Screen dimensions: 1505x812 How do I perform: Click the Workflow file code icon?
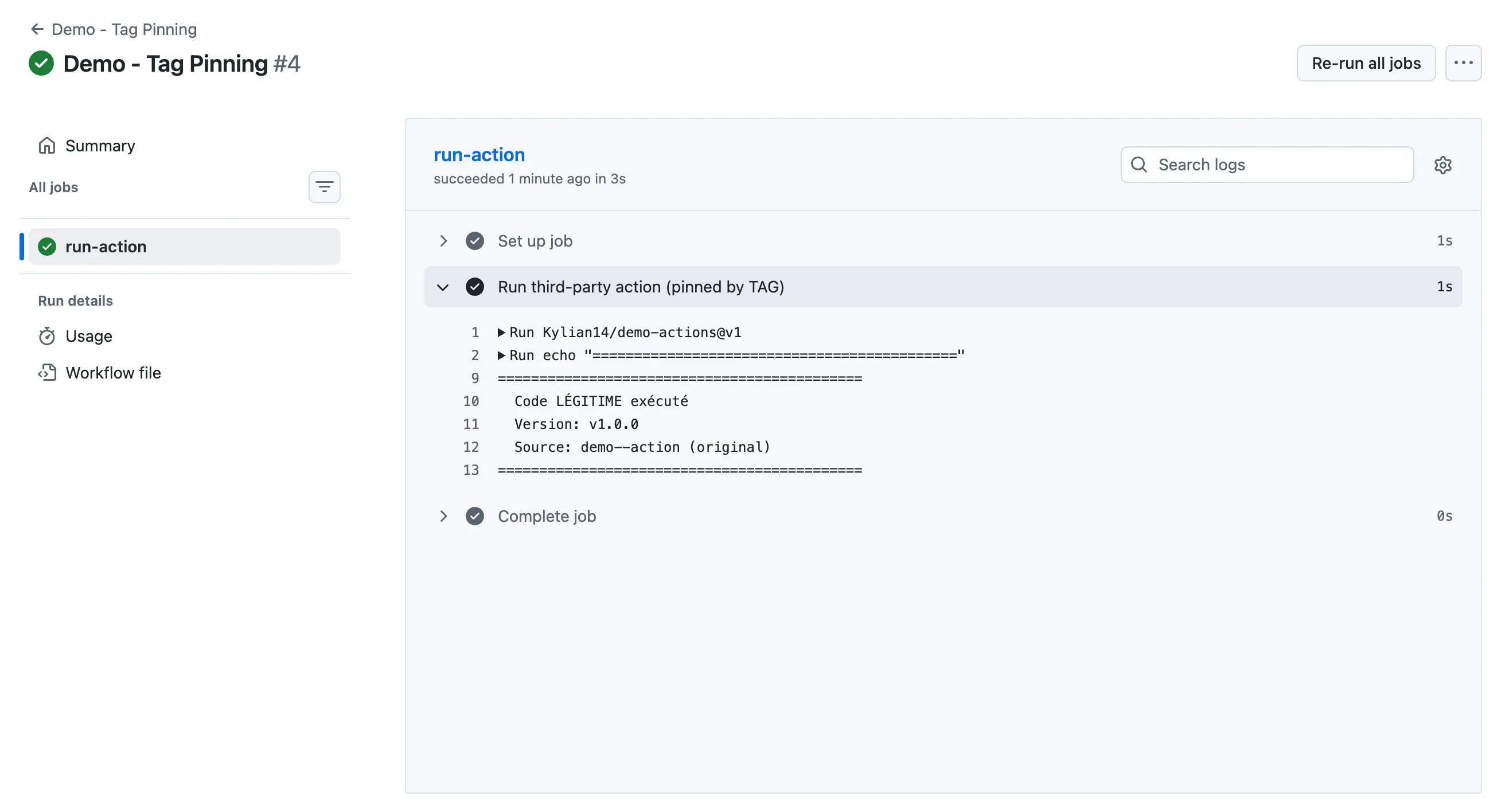[x=46, y=373]
